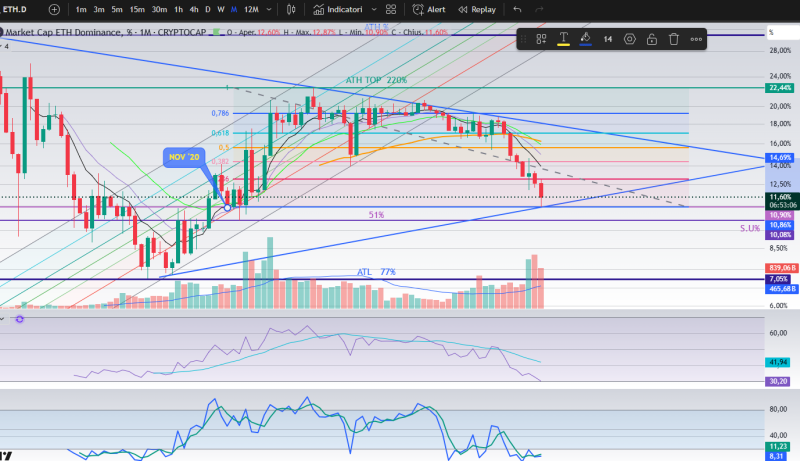
Task: Toggle lock on the selected drawing
Action: pos(651,39)
